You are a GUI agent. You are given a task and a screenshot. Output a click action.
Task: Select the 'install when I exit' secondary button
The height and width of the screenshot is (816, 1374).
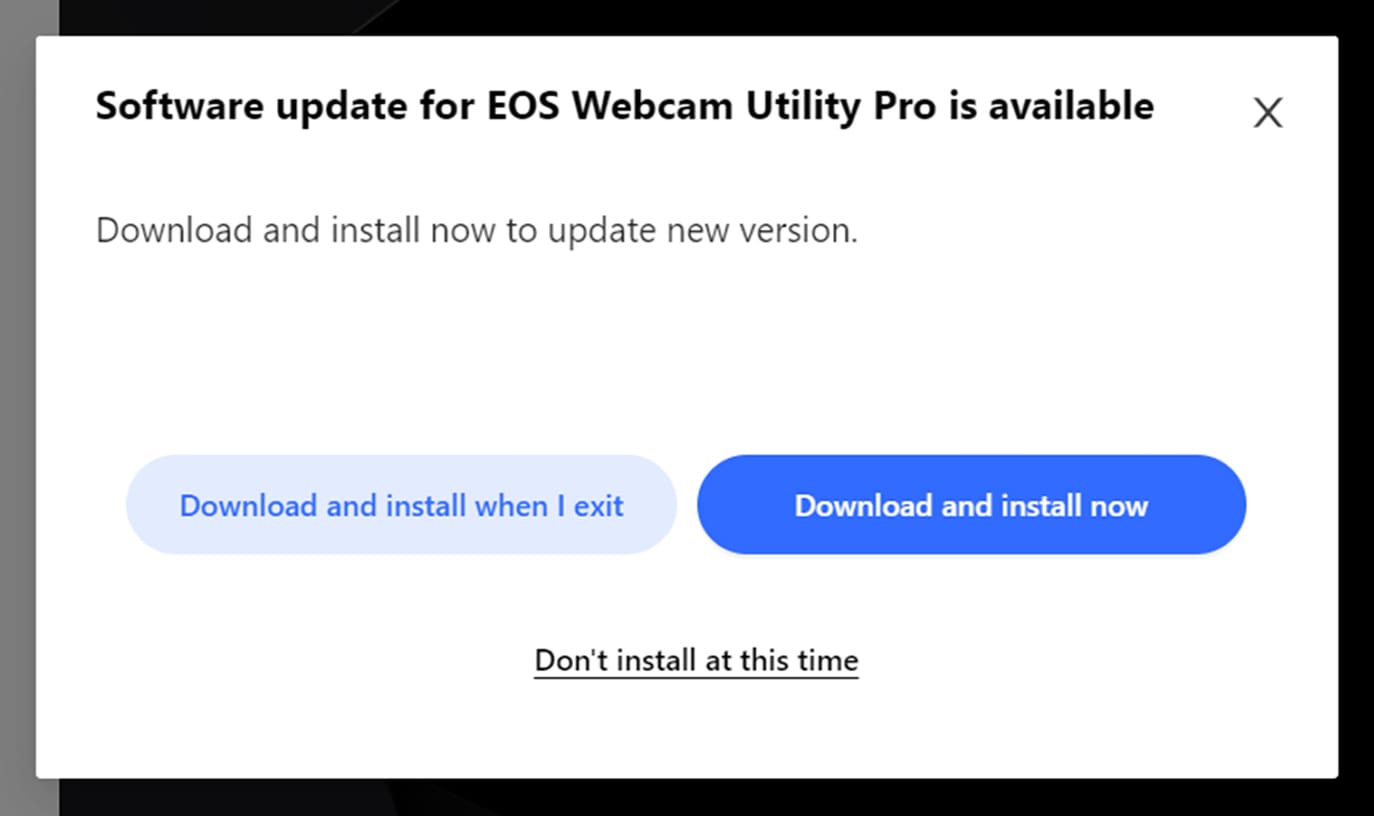pos(401,505)
